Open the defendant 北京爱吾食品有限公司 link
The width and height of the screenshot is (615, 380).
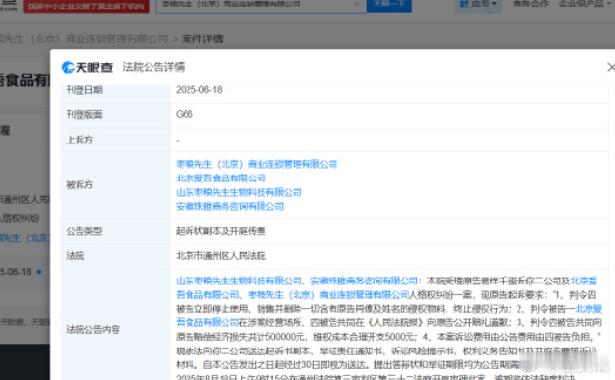pyautogui.click(x=221, y=178)
